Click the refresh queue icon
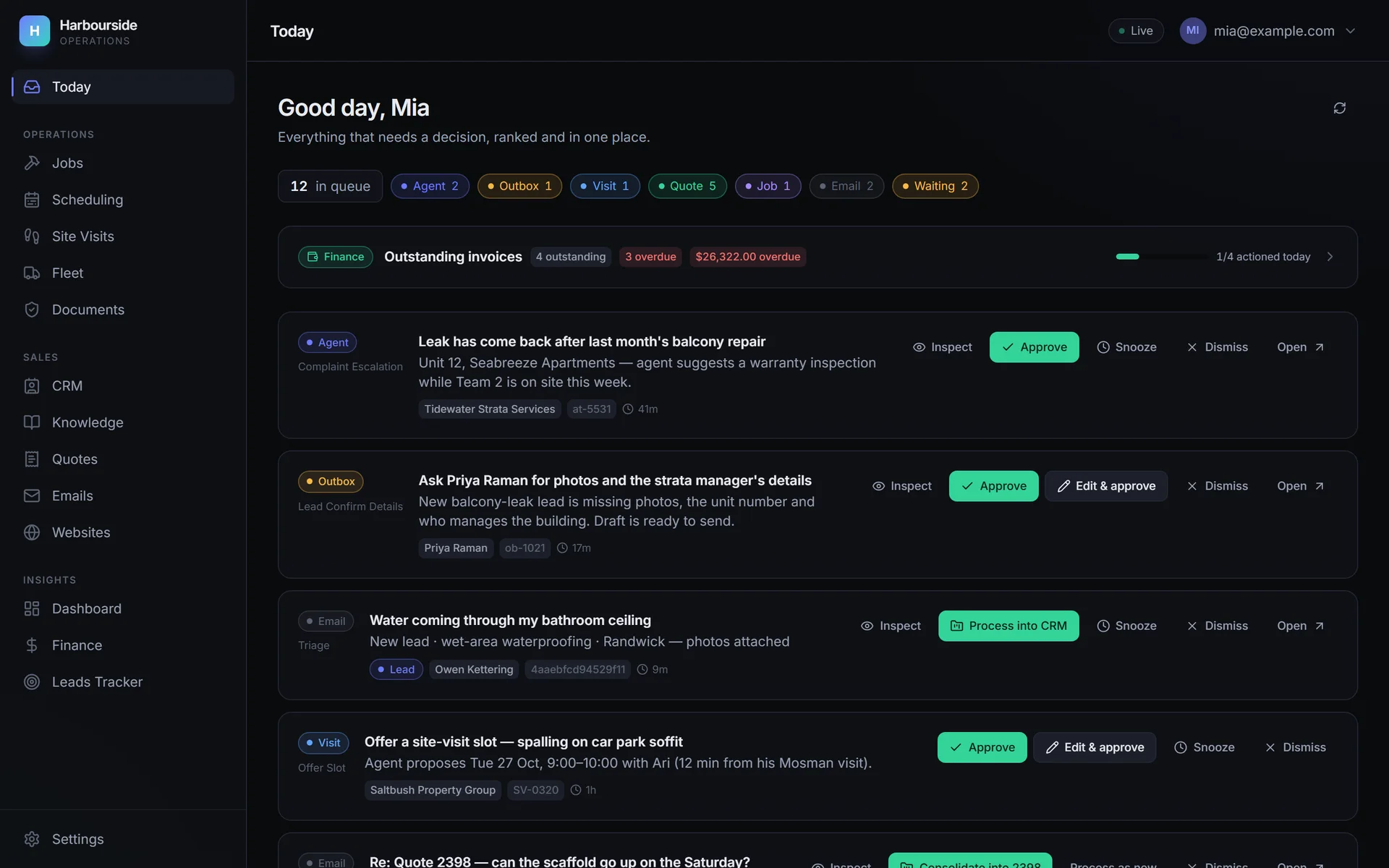 click(1339, 108)
